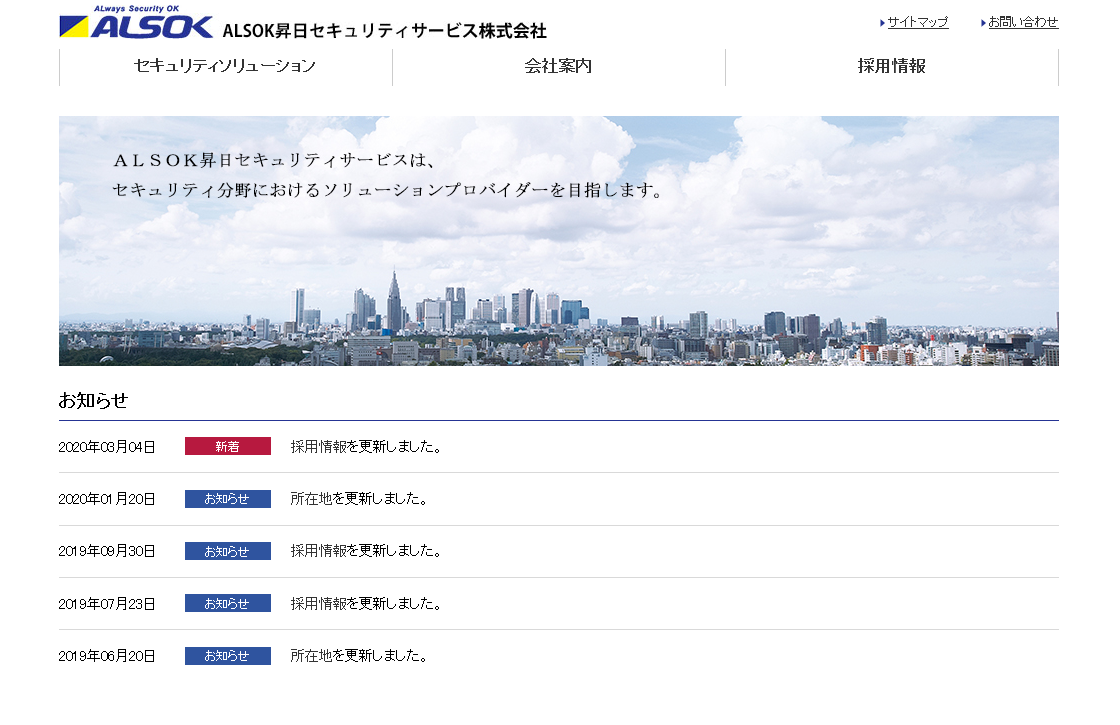Viewport: 1120px width, 725px height.
Task: Click the red 新着 badge
Action: tap(228, 446)
